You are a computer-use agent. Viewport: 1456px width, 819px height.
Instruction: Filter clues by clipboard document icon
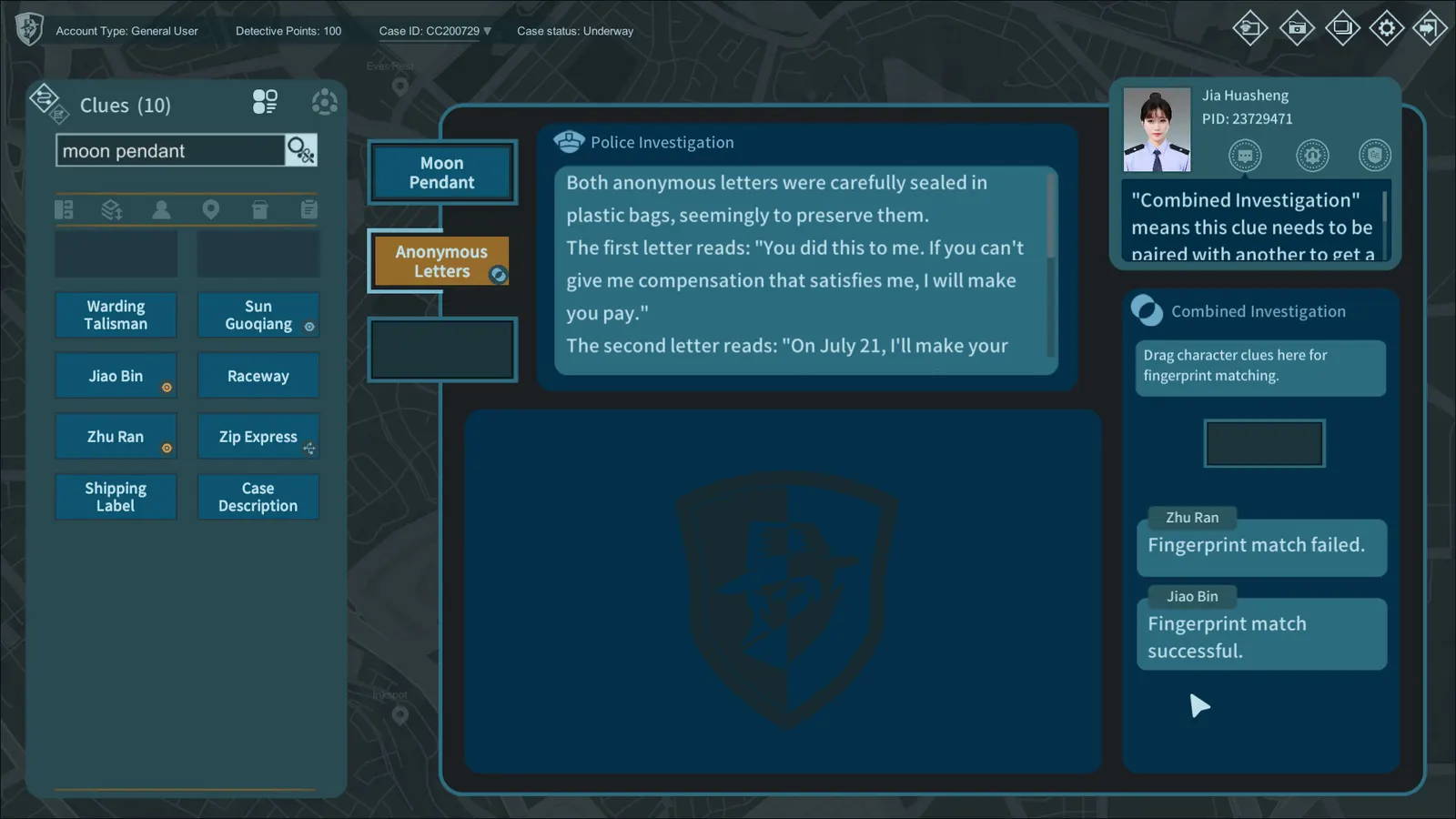(x=309, y=210)
